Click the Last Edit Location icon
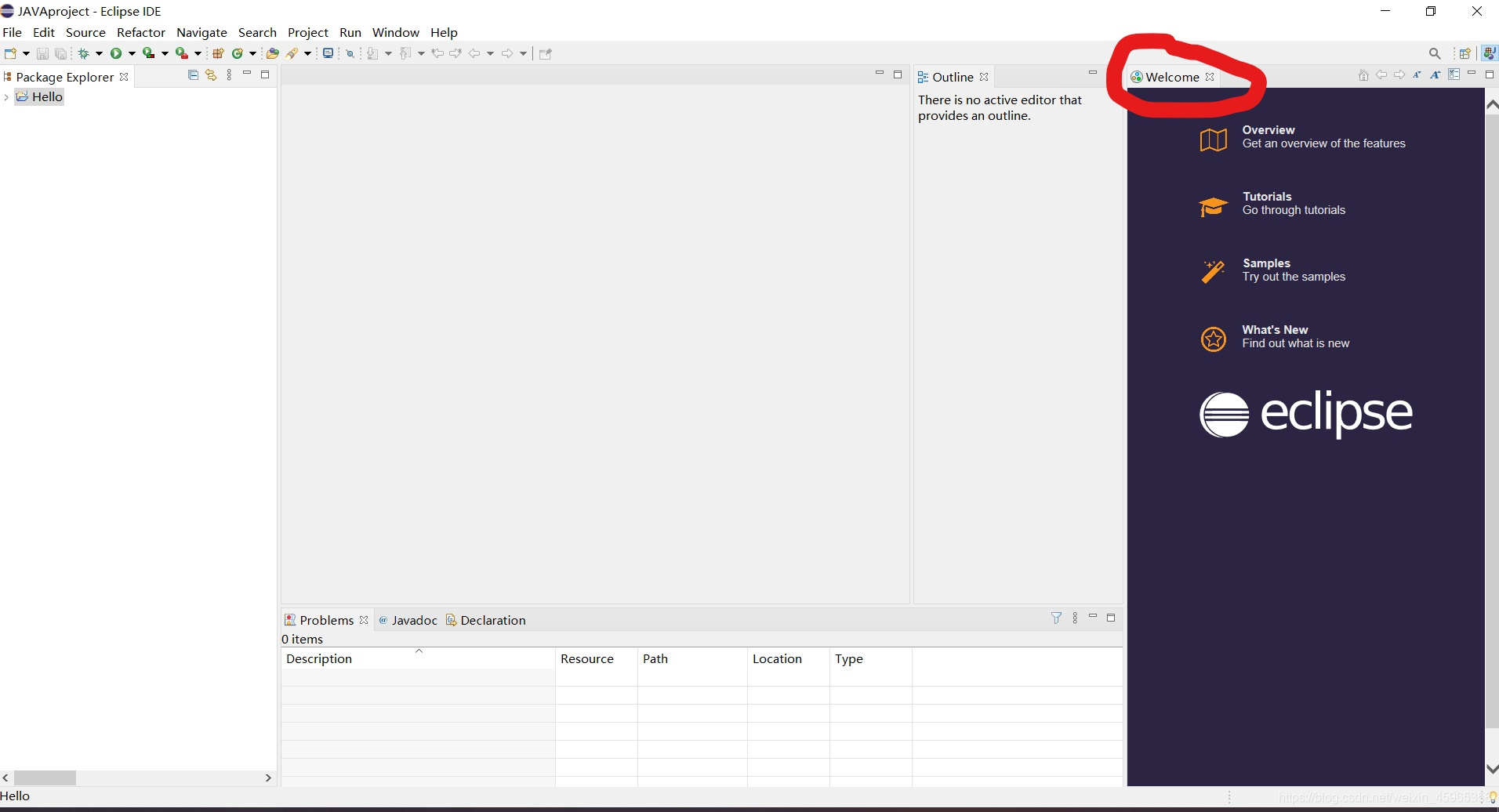Screen dimensions: 1499x812 437,53
